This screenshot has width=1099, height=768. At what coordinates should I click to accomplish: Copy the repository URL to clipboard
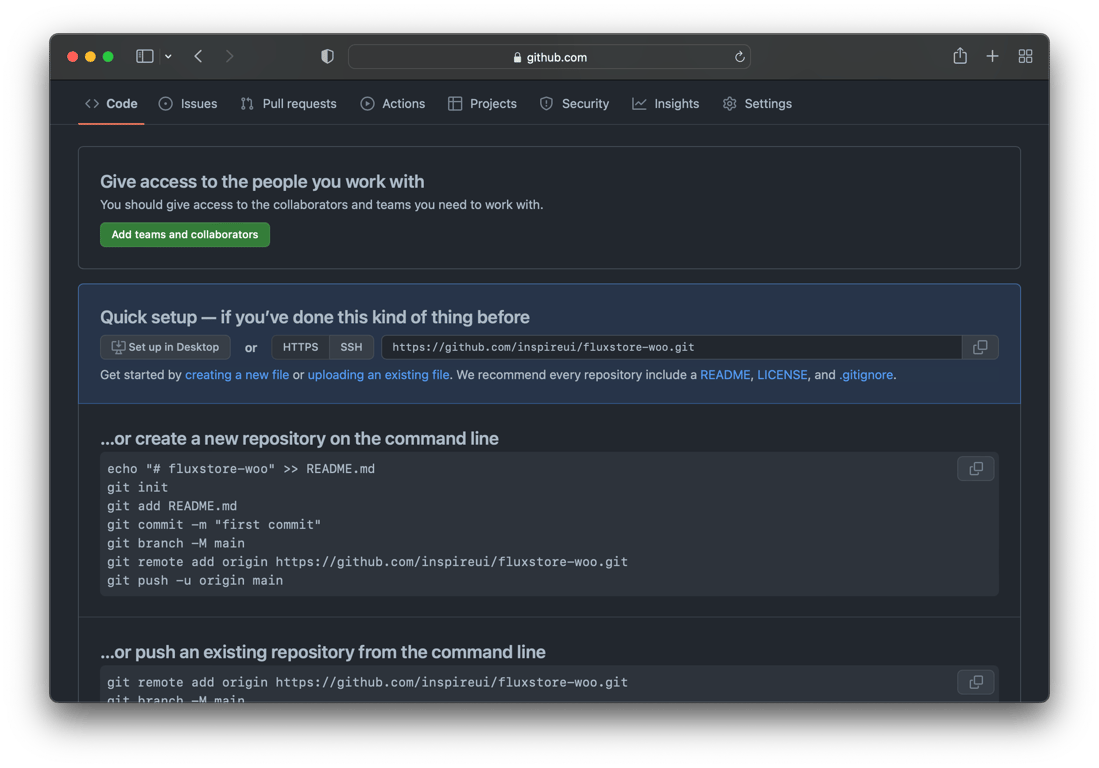coord(981,347)
